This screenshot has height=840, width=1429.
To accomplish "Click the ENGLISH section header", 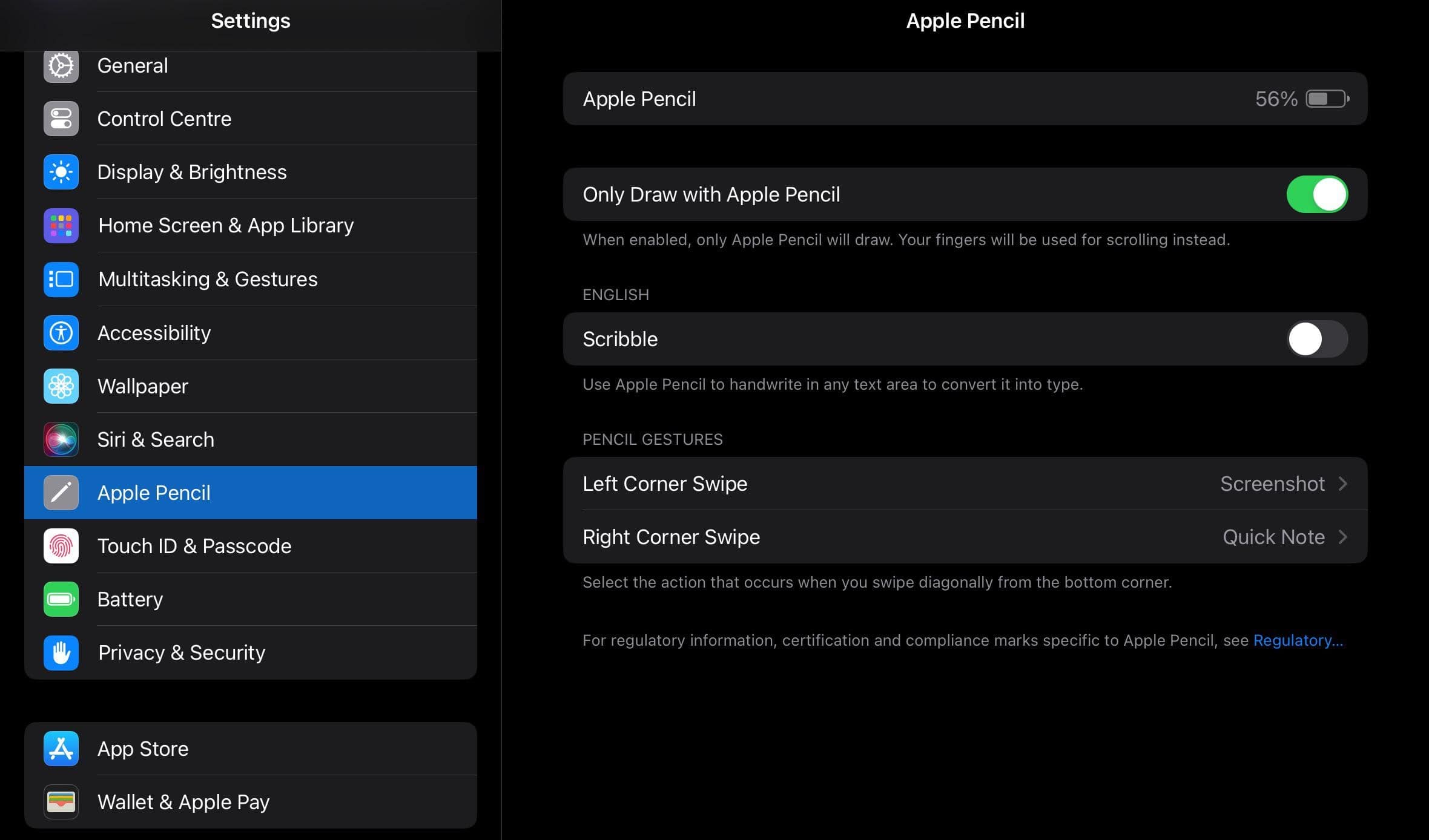I will point(615,295).
